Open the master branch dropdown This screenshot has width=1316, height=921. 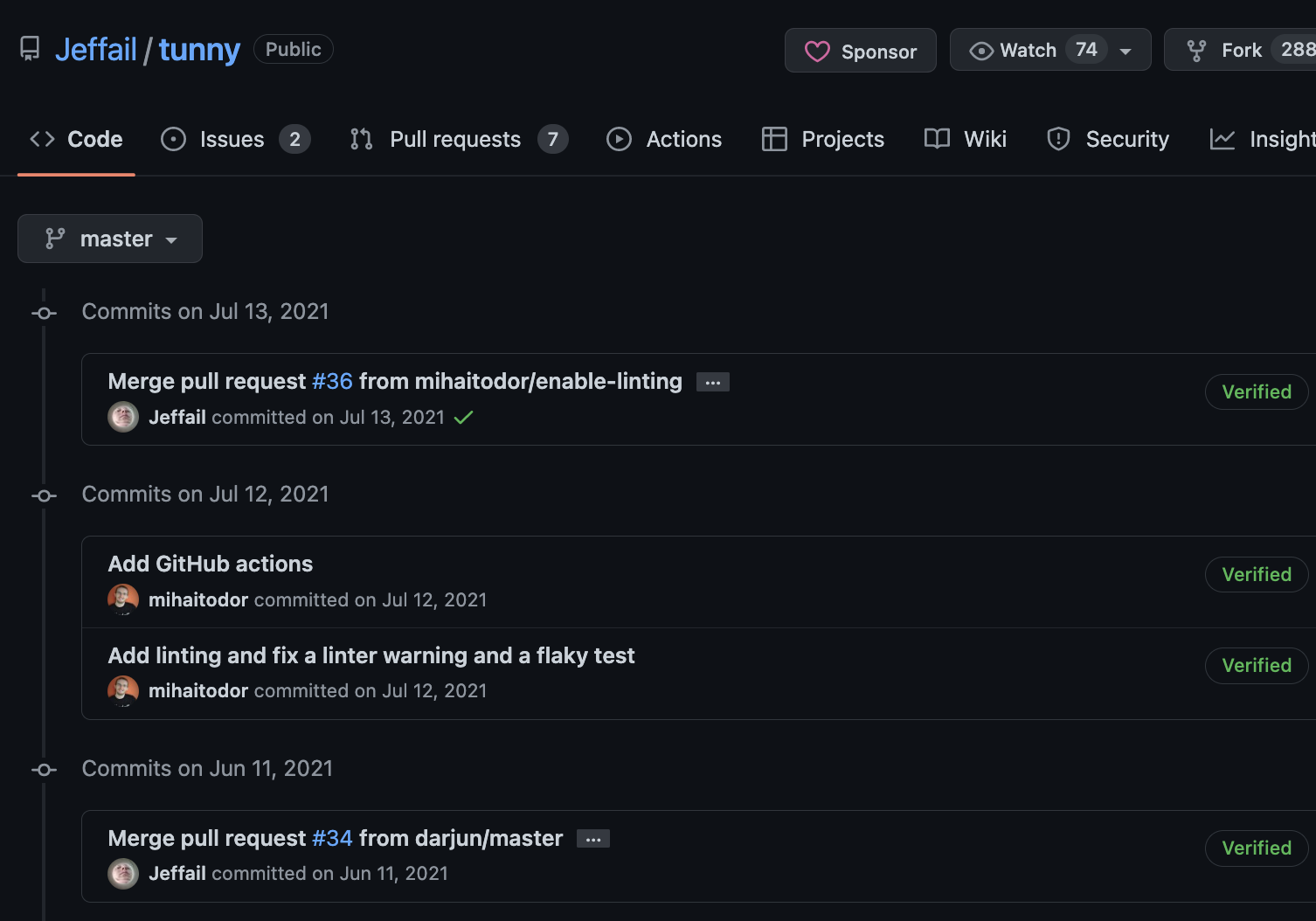pos(110,239)
